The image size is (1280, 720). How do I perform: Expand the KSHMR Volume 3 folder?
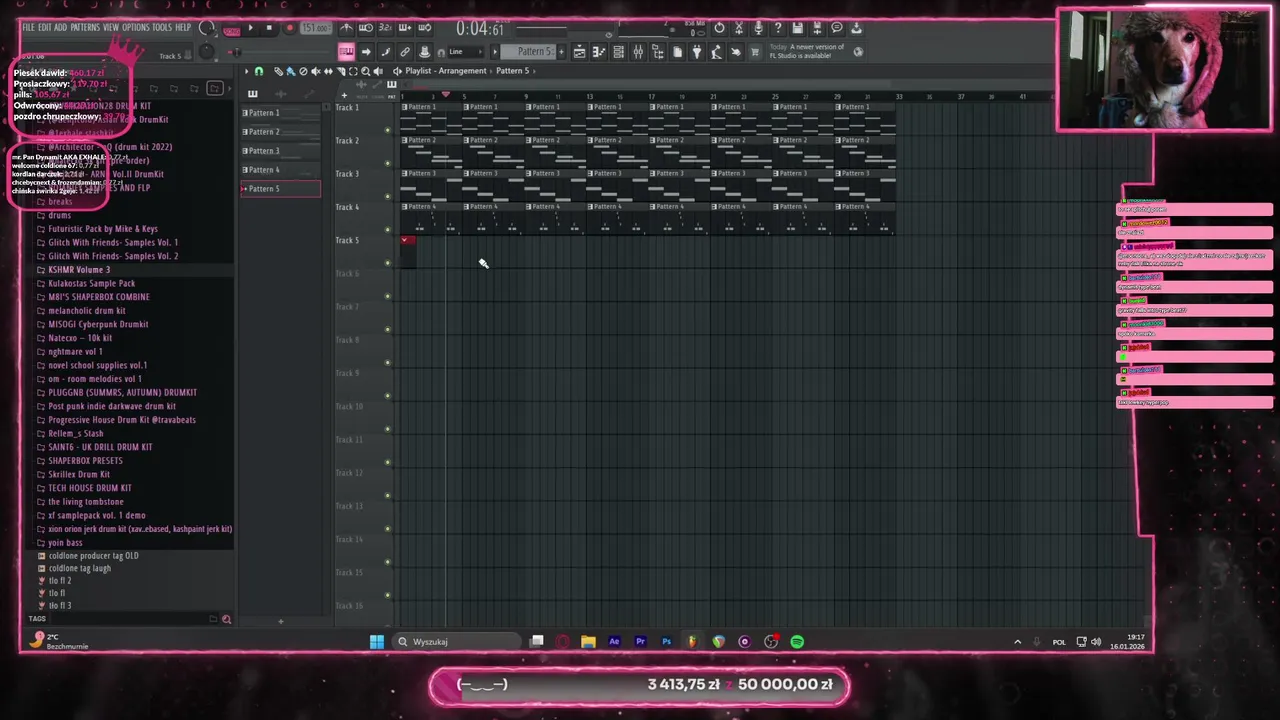pos(79,270)
